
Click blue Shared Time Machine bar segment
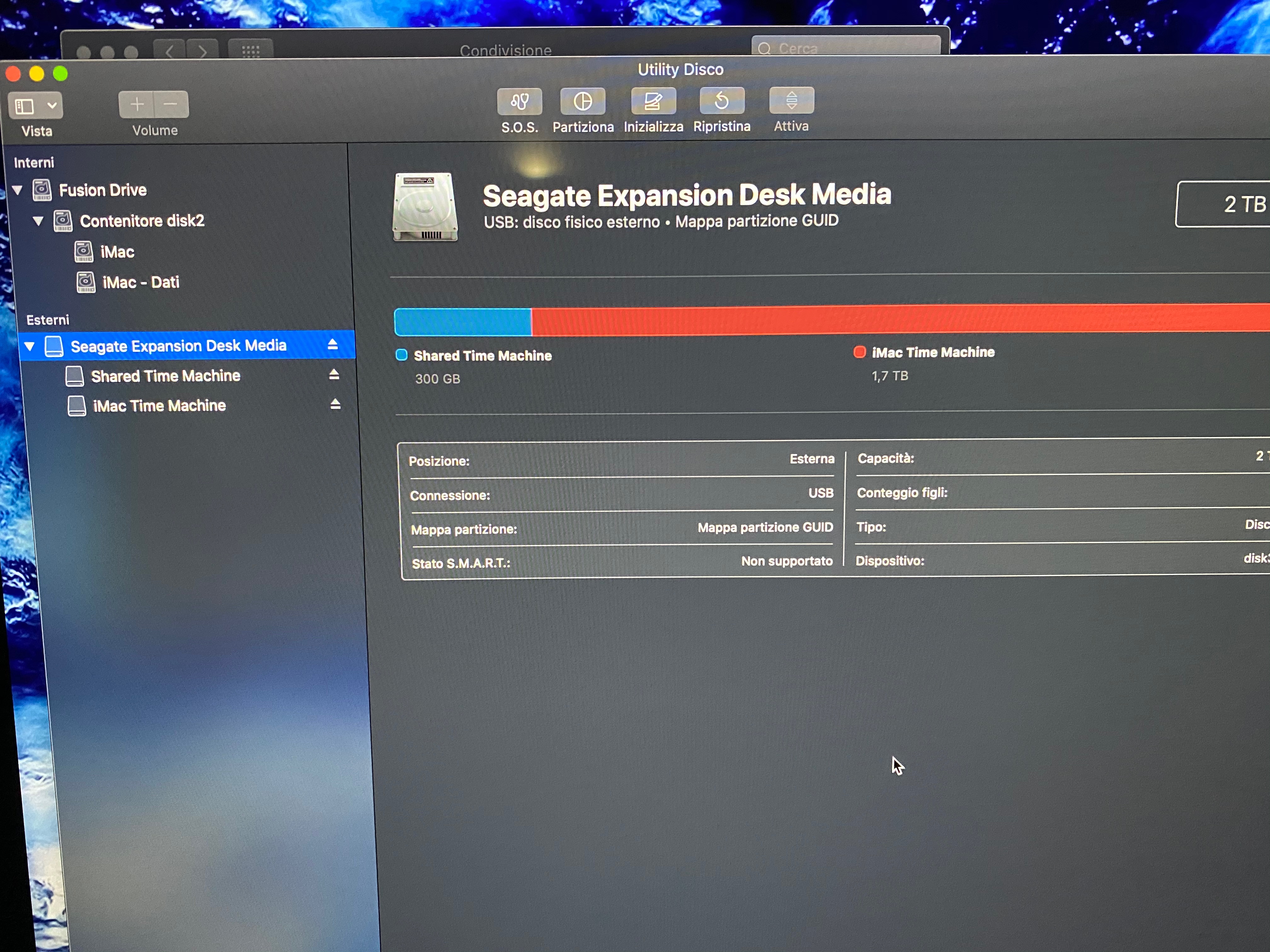point(462,322)
